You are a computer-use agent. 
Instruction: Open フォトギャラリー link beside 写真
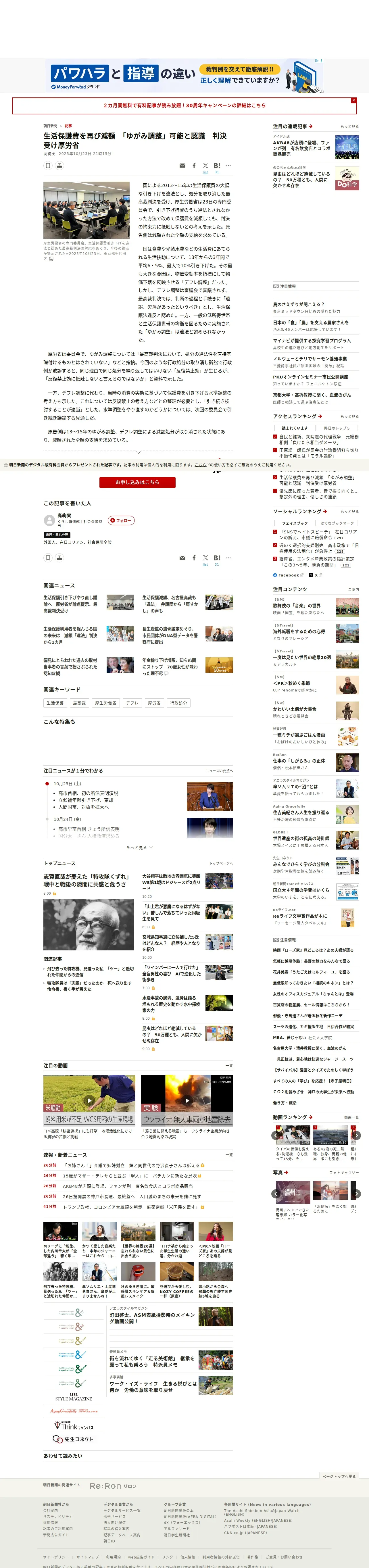(344, 1172)
